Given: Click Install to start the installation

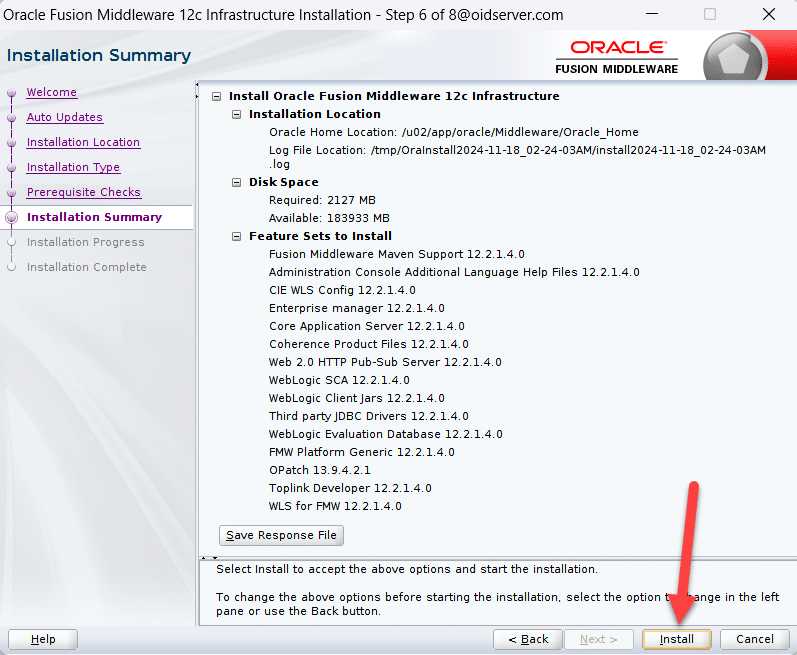Looking at the screenshot, I should point(676,639).
